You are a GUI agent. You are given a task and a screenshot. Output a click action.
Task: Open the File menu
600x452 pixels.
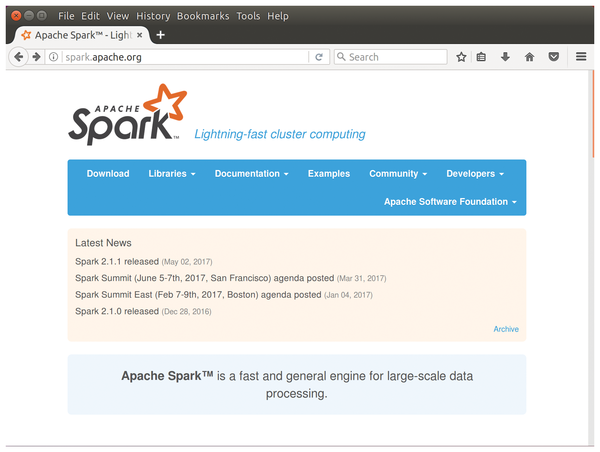[x=66, y=16]
